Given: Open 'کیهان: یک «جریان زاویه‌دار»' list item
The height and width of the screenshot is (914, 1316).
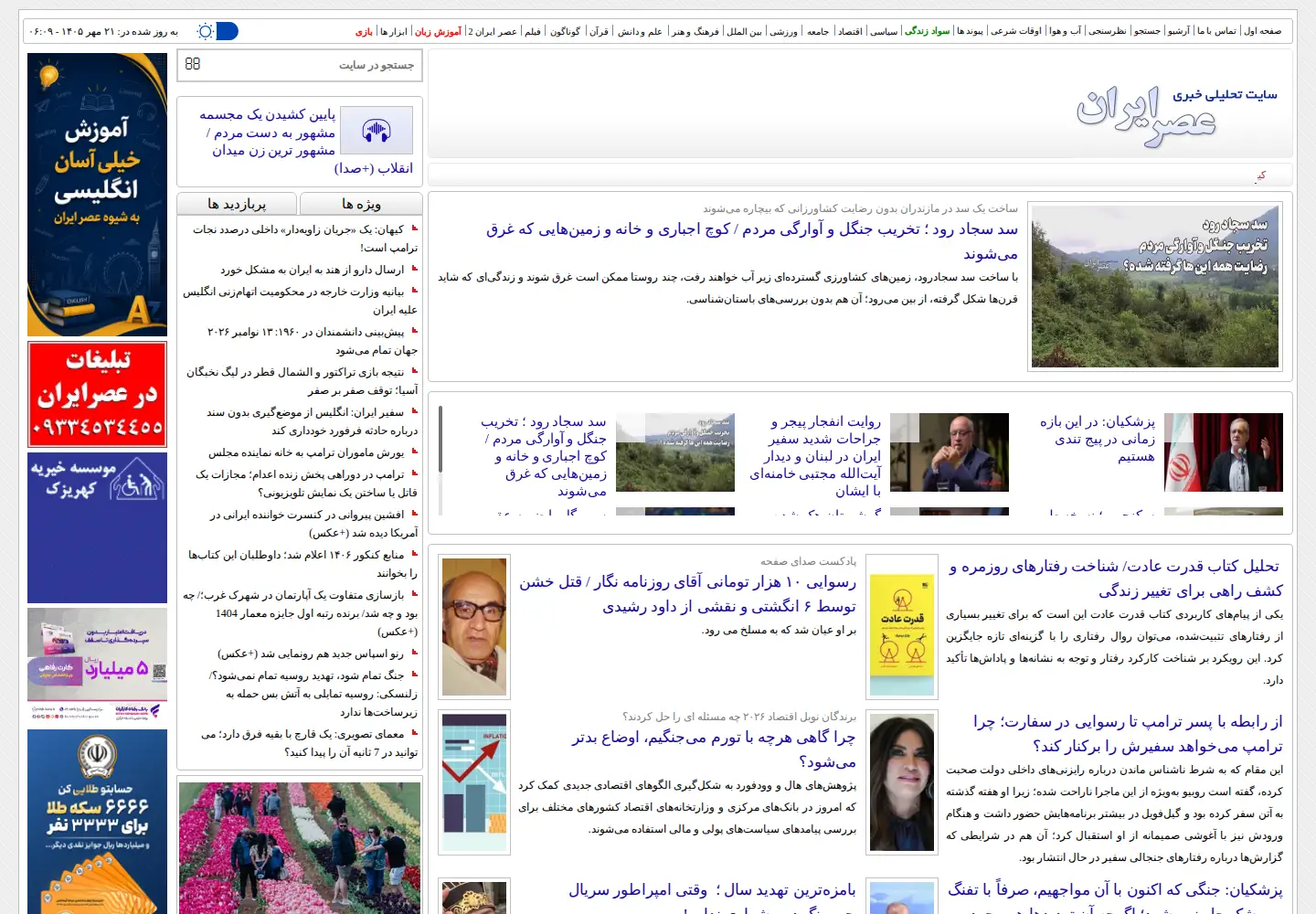Looking at the screenshot, I should [x=305, y=239].
